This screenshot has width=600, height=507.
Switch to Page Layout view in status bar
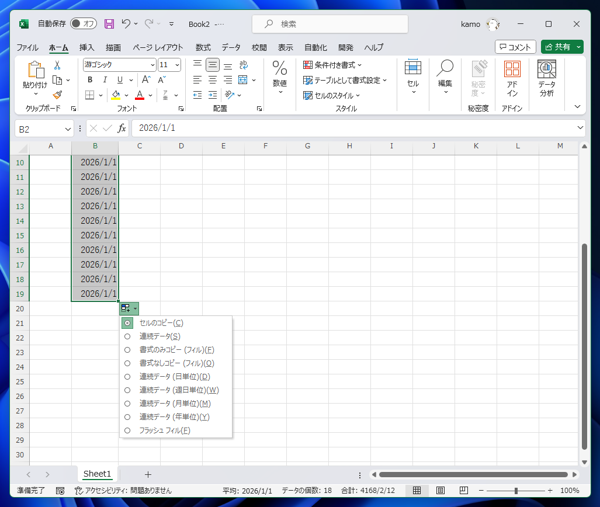(x=440, y=490)
